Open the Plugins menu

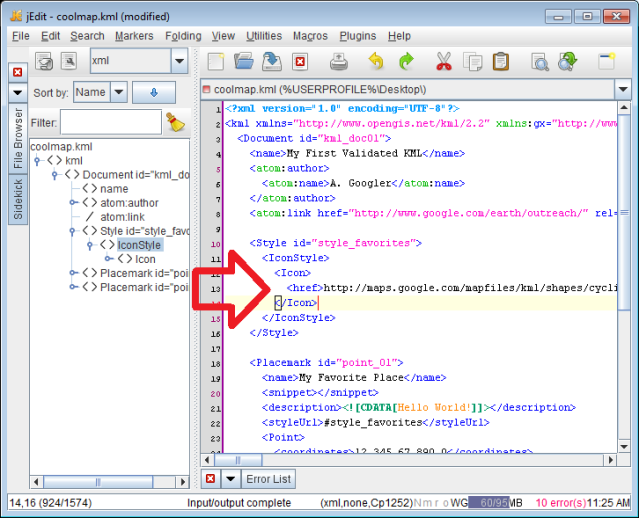(358, 36)
